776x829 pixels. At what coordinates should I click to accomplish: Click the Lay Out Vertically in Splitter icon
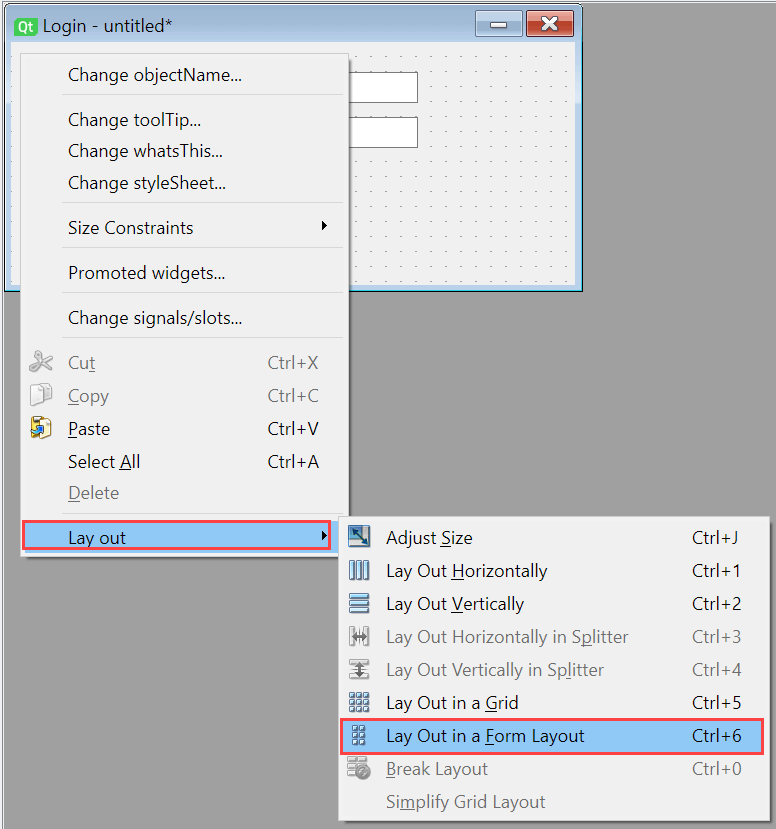[360, 670]
